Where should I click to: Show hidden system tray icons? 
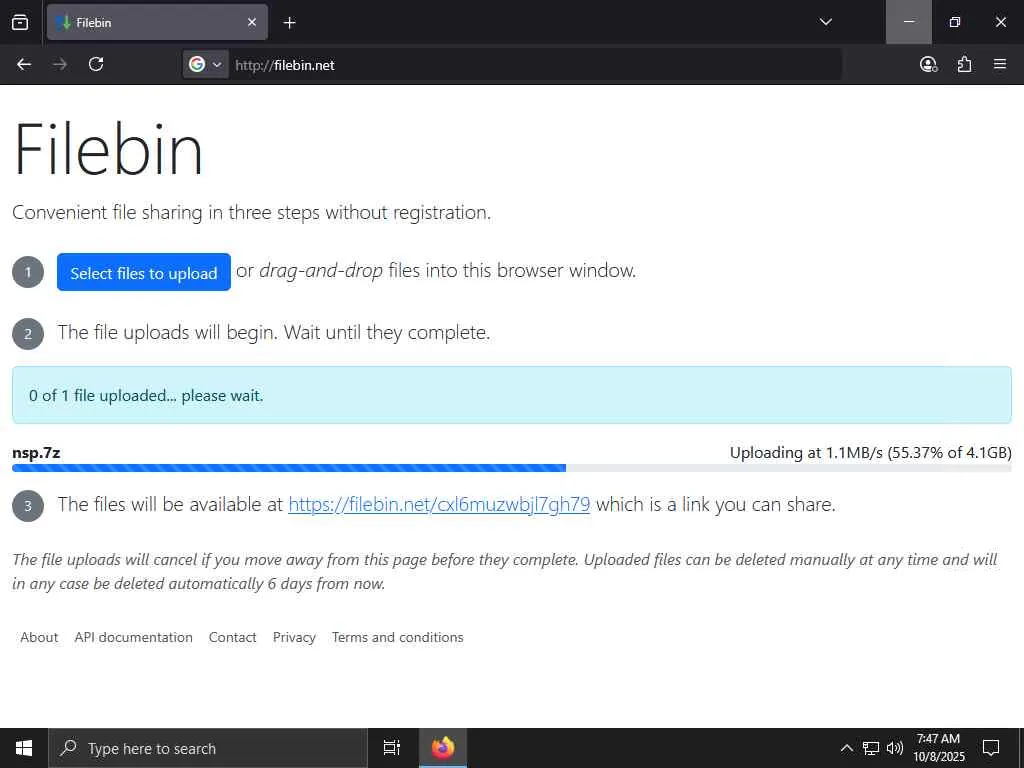click(846, 748)
